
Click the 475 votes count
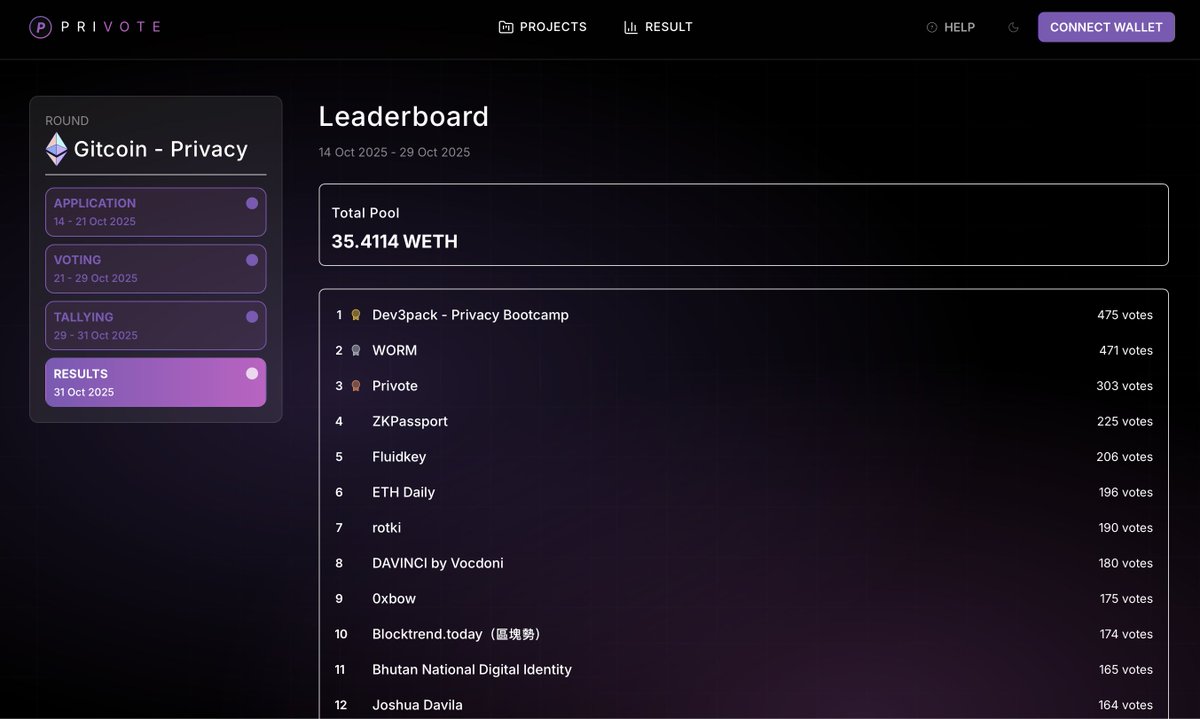click(x=1124, y=315)
